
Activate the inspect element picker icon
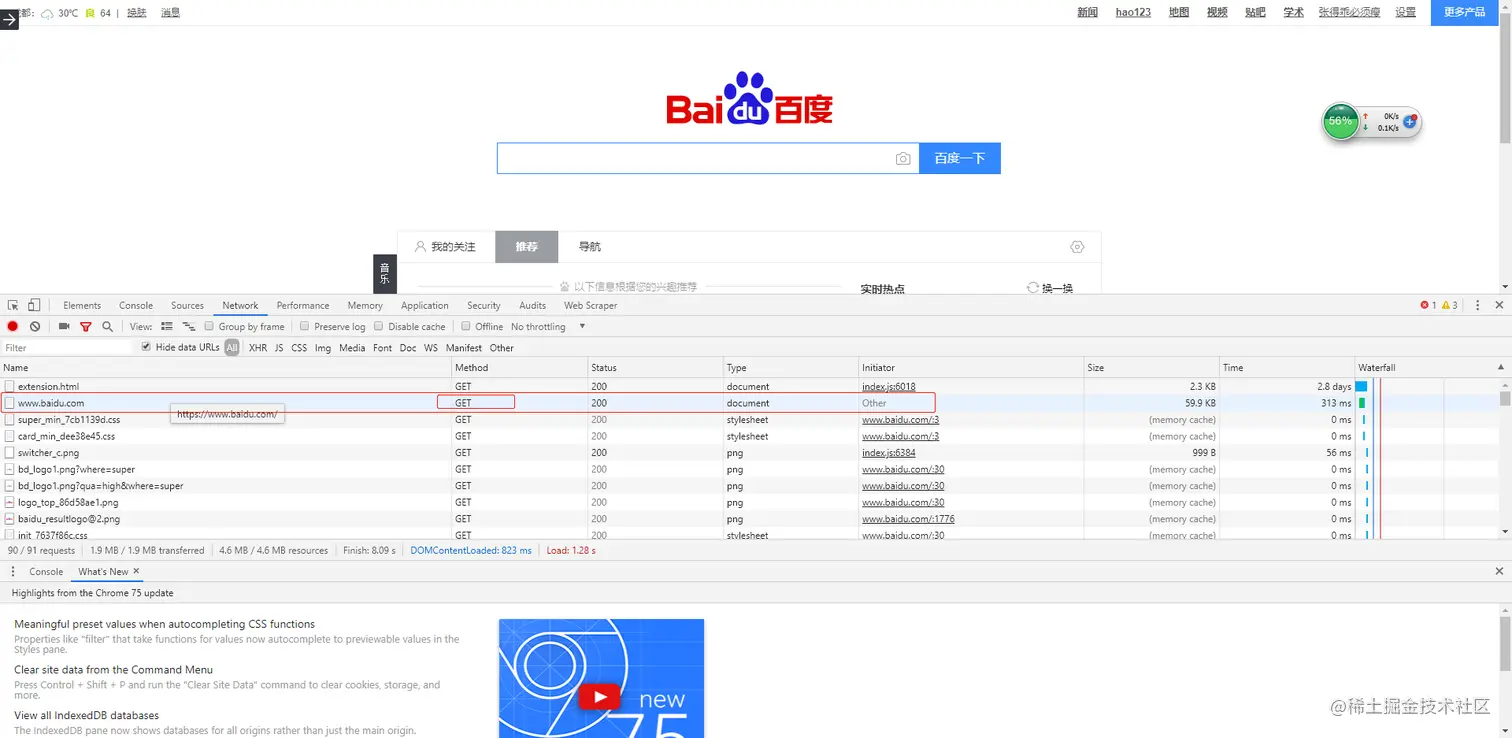13,305
